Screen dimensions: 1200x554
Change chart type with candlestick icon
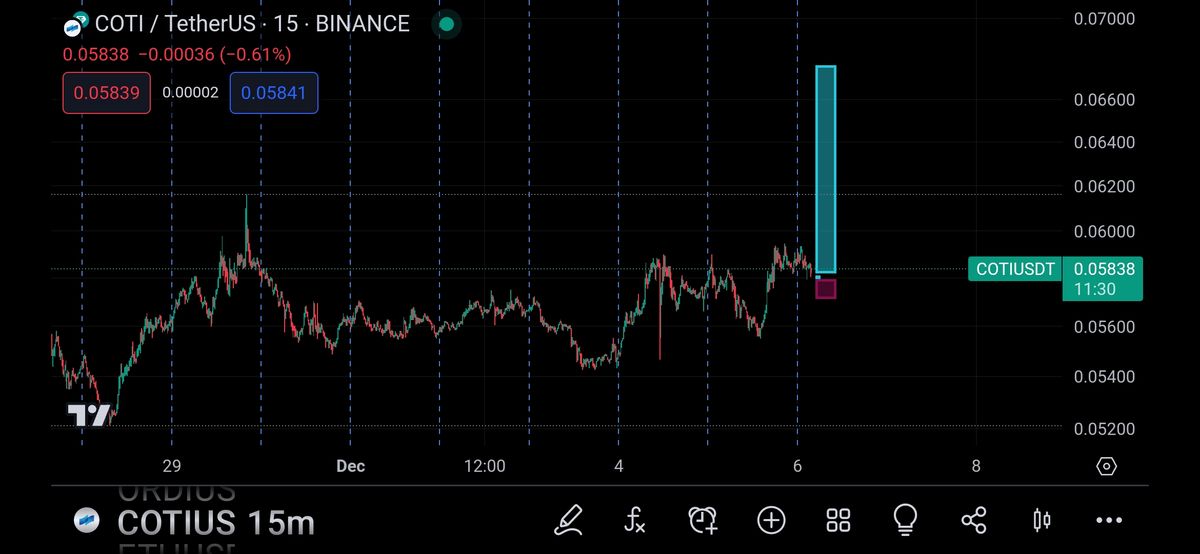(1041, 519)
